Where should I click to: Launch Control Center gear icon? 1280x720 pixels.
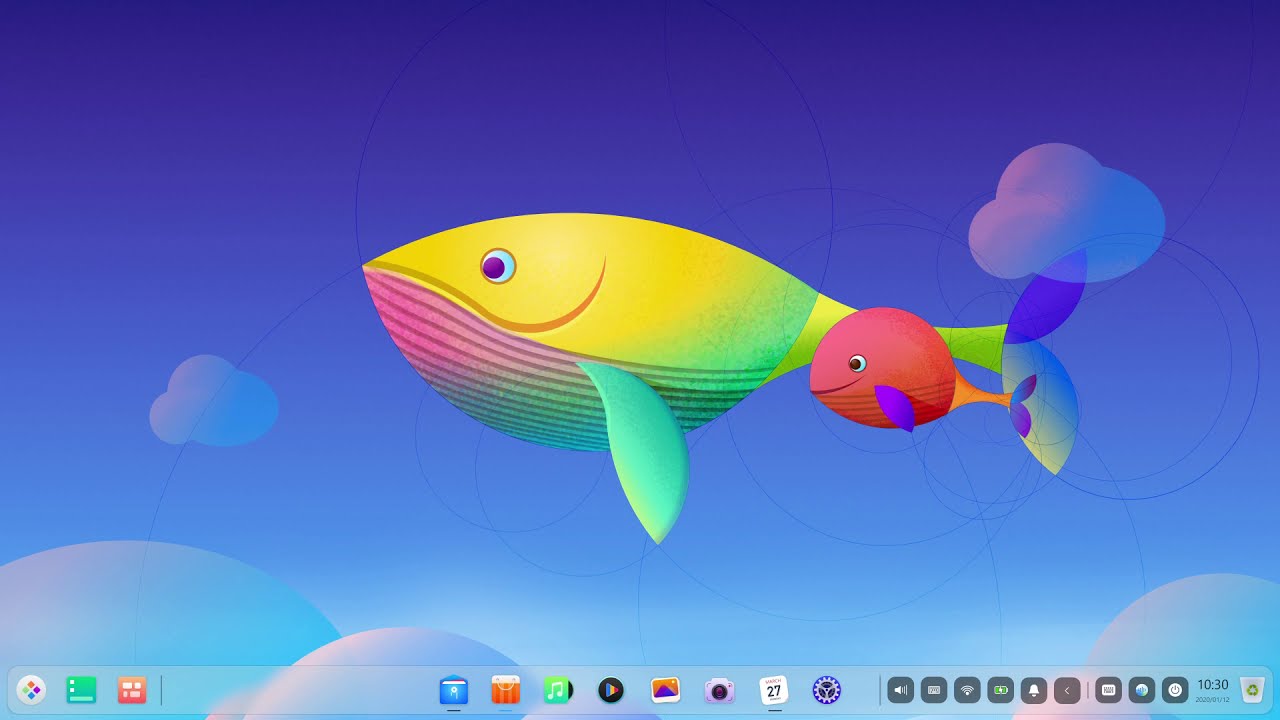point(826,690)
